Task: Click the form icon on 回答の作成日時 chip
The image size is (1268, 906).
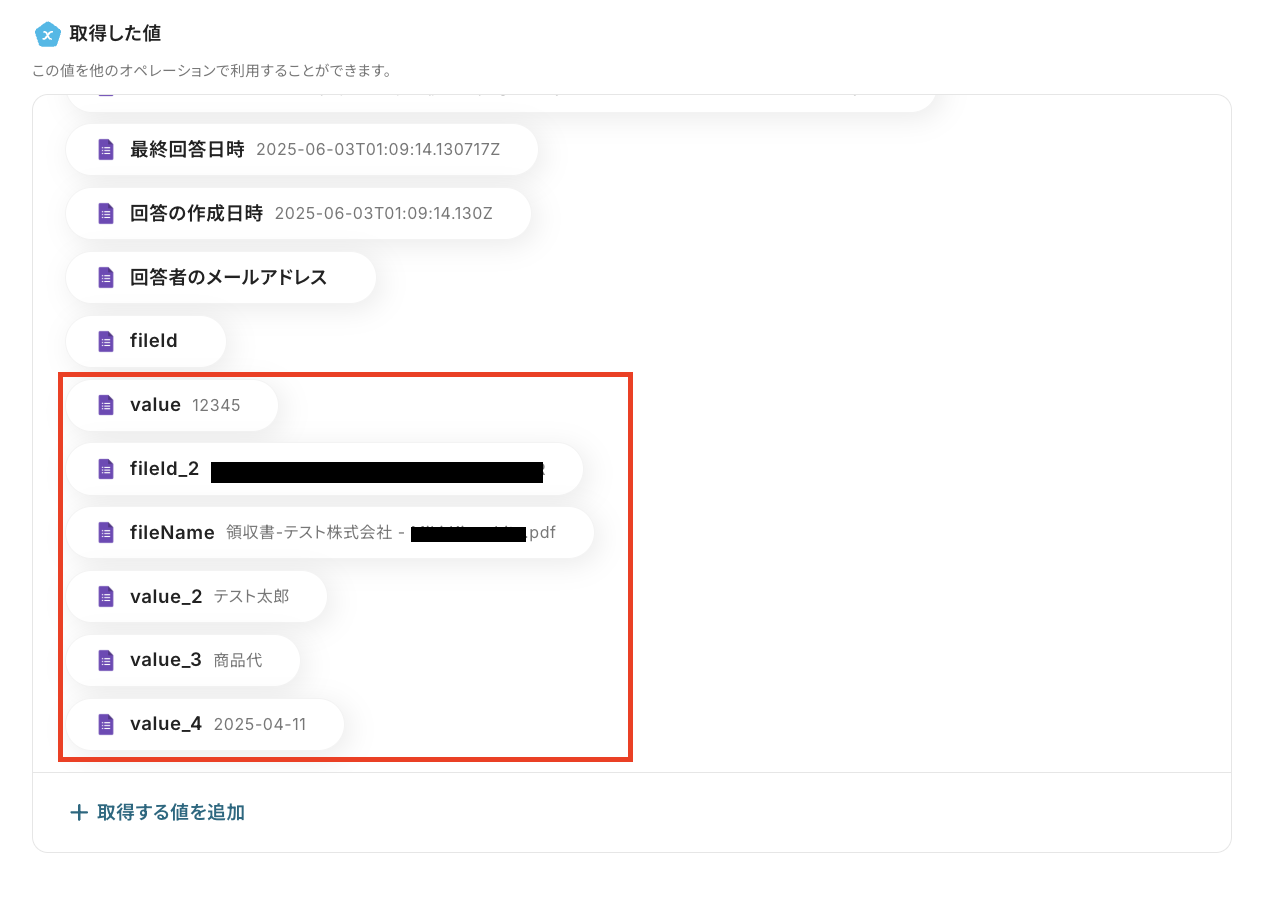Action: (106, 214)
